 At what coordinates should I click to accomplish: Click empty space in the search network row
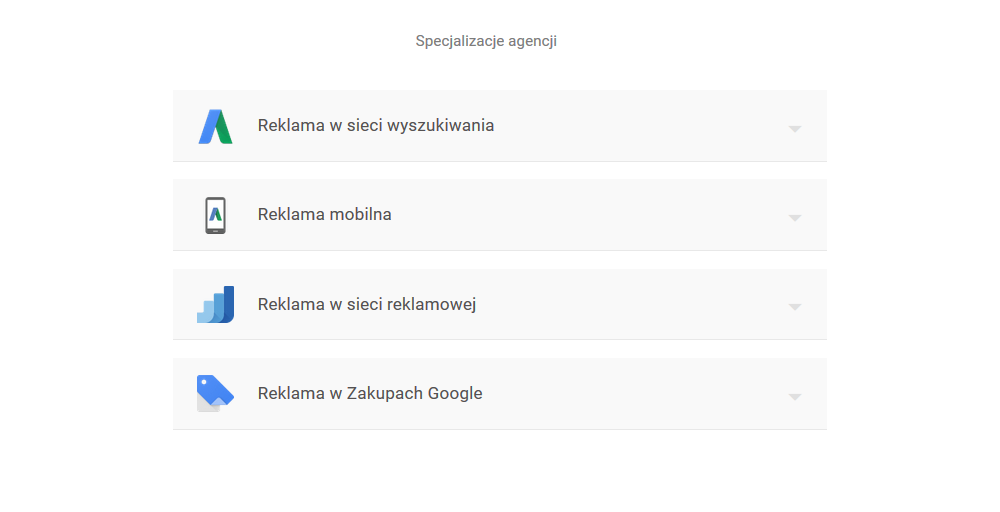point(638,126)
